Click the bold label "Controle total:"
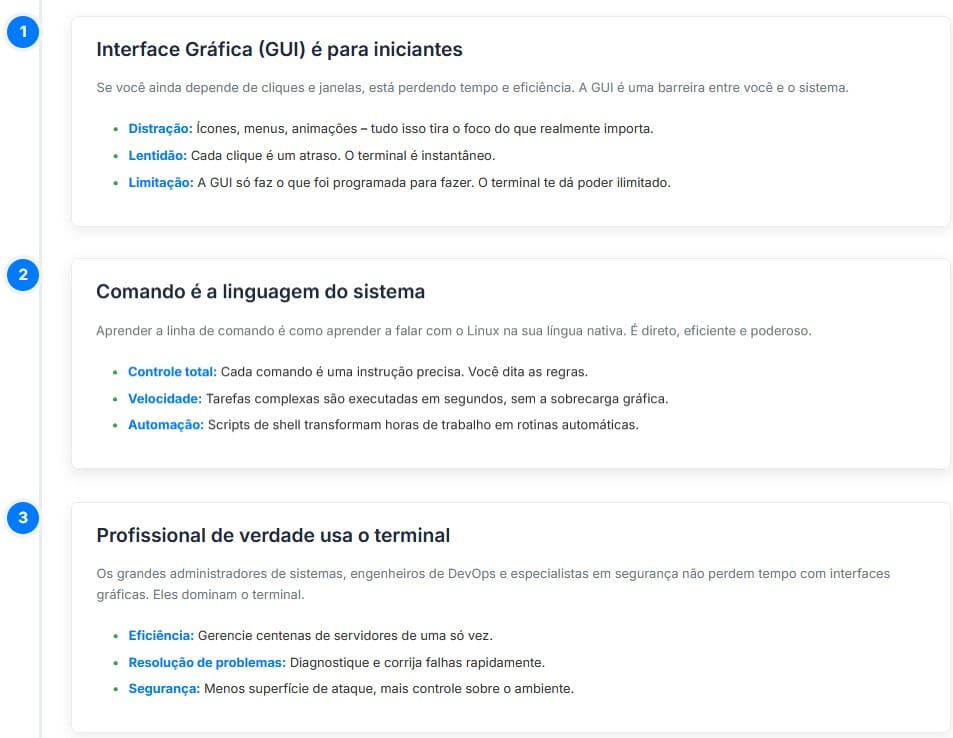953x738 pixels. (x=172, y=372)
